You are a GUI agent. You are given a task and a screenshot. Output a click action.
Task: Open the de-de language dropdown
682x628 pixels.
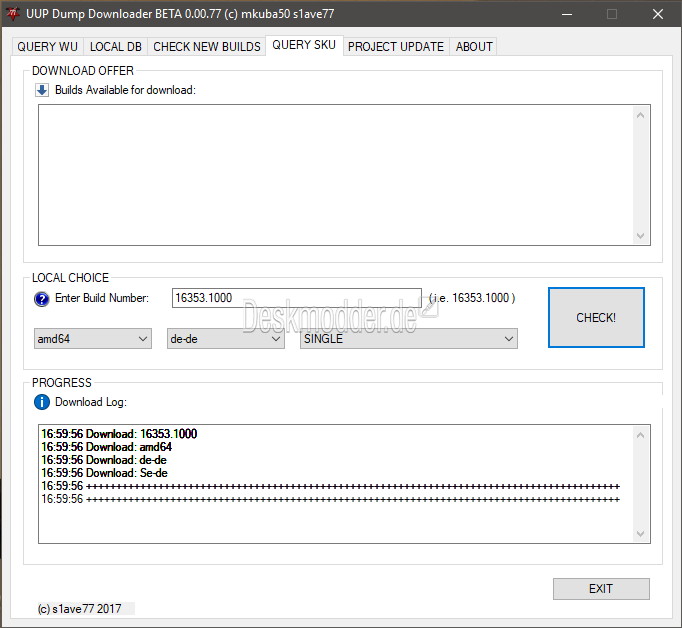point(226,339)
